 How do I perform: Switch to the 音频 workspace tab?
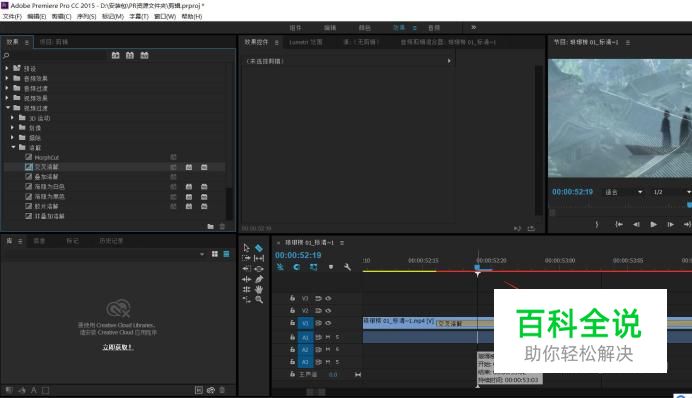(434, 28)
